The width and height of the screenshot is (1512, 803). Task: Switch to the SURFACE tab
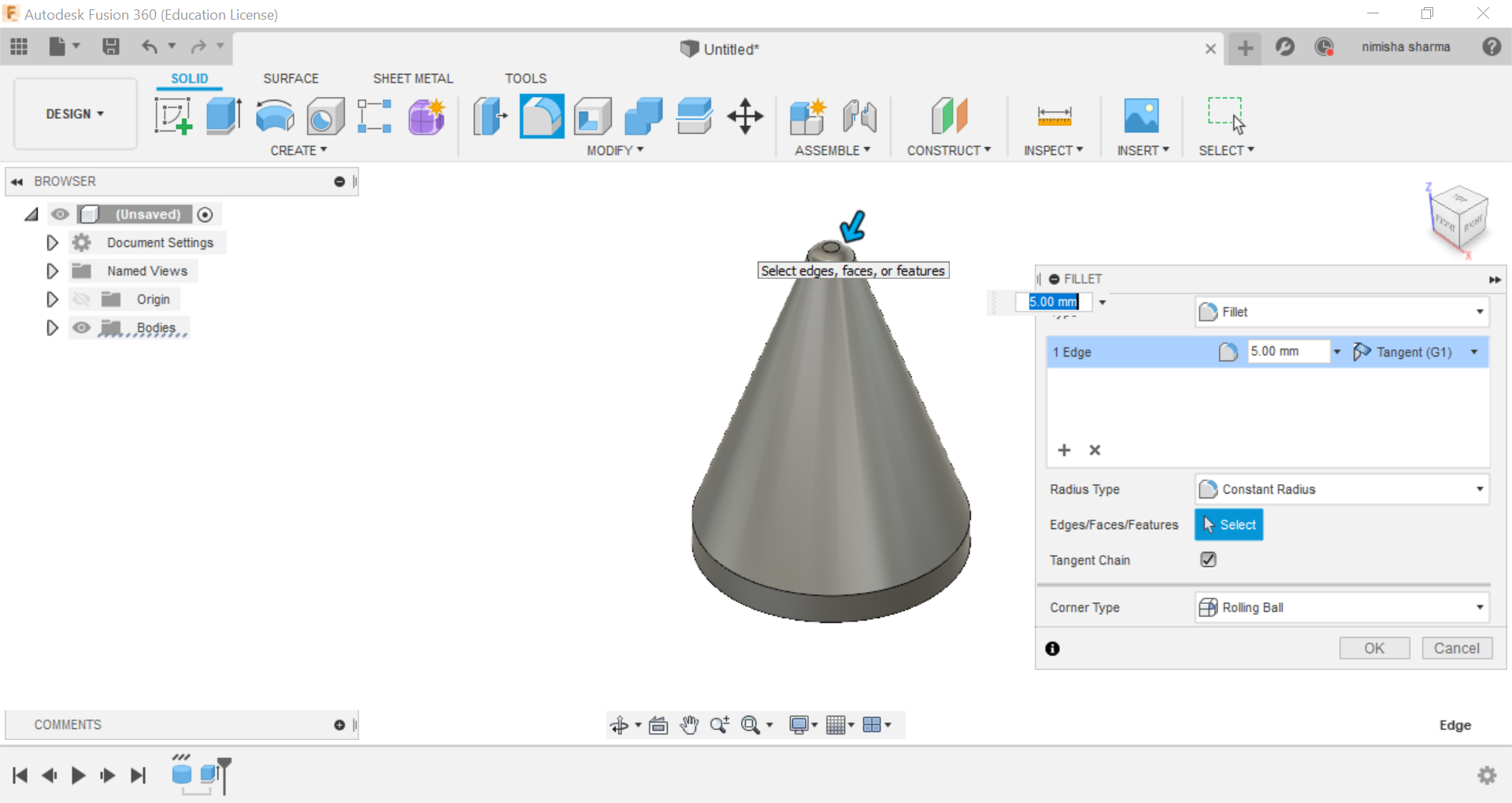291,79
